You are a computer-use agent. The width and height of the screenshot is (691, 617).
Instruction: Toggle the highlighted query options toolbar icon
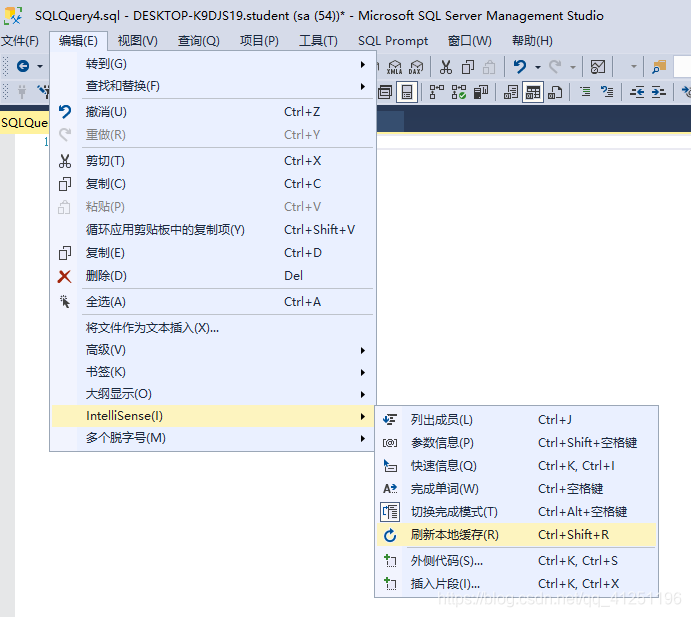(x=407, y=92)
